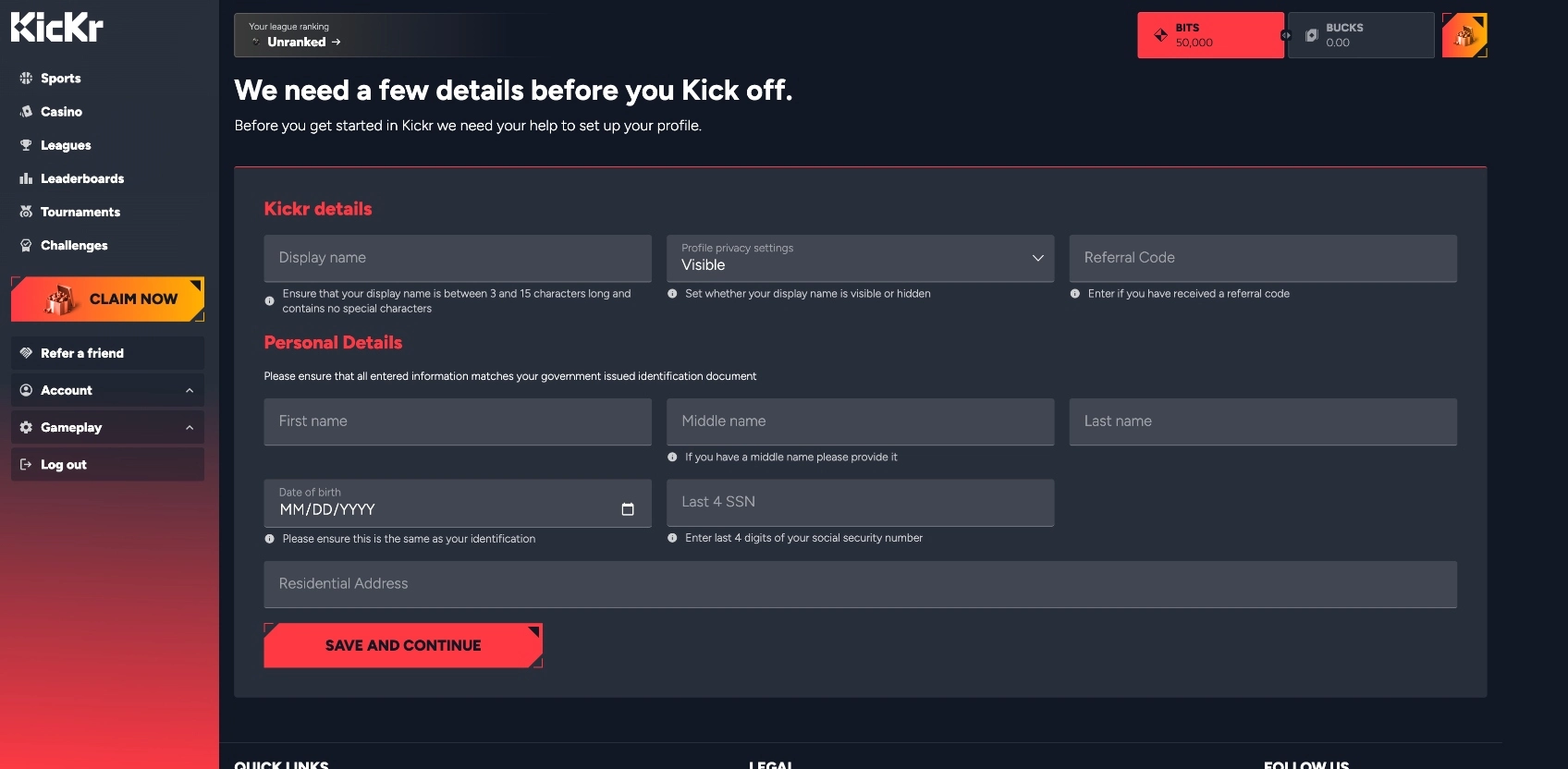Click the info icon under Last 4 SSN

(x=672, y=538)
